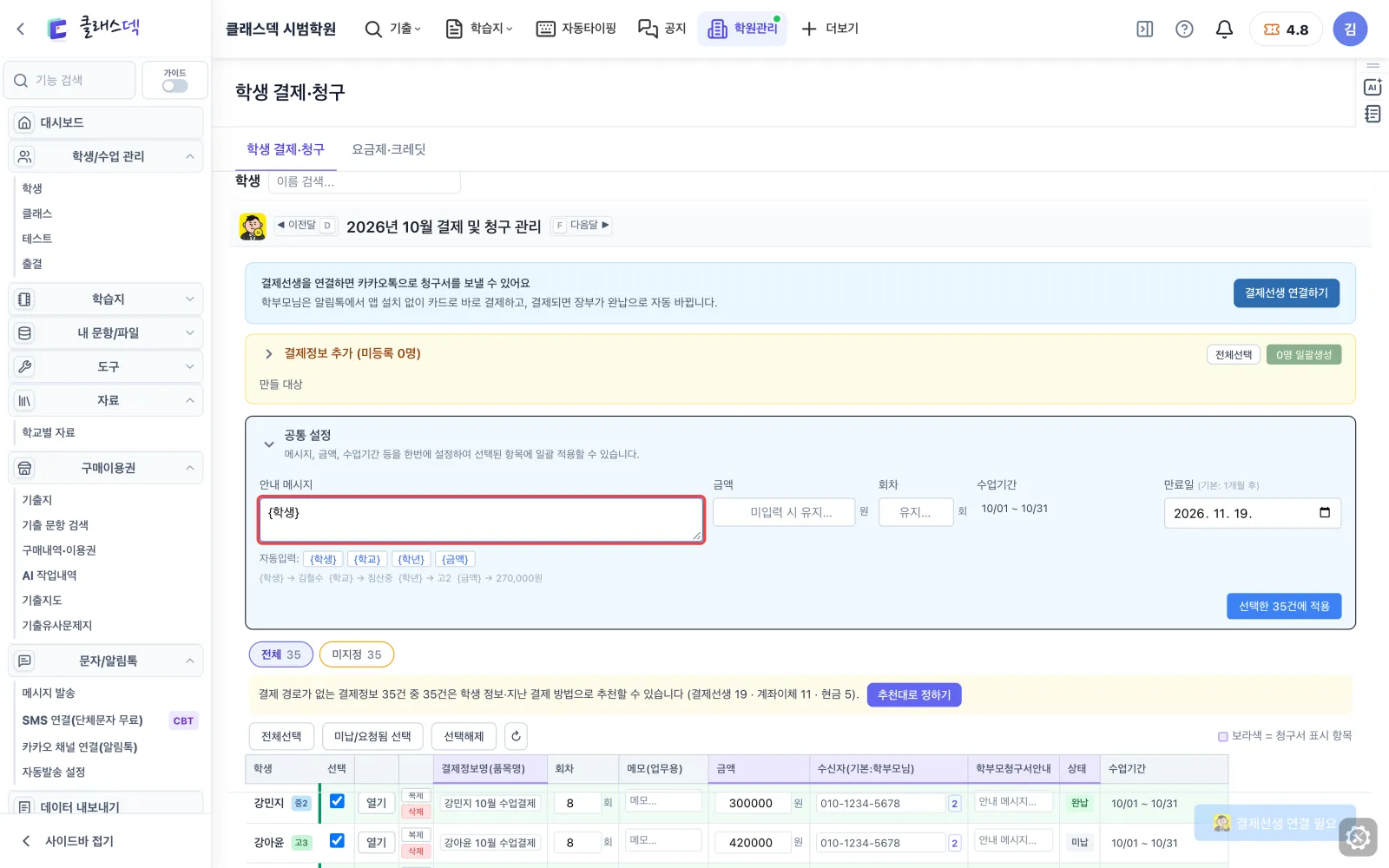Open the 4.8 ticket credit badge
1389x868 pixels.
click(1286, 30)
